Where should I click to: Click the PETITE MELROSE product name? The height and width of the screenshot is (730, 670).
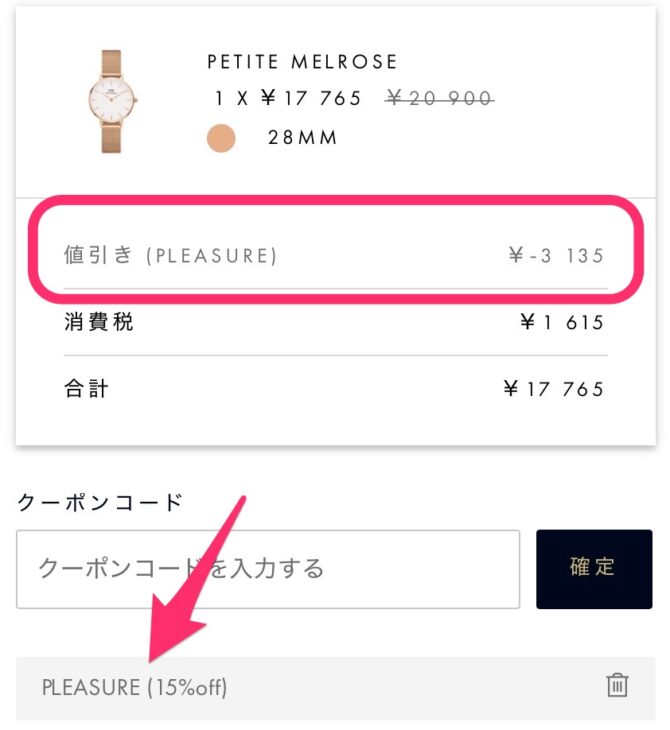pyautogui.click(x=302, y=62)
